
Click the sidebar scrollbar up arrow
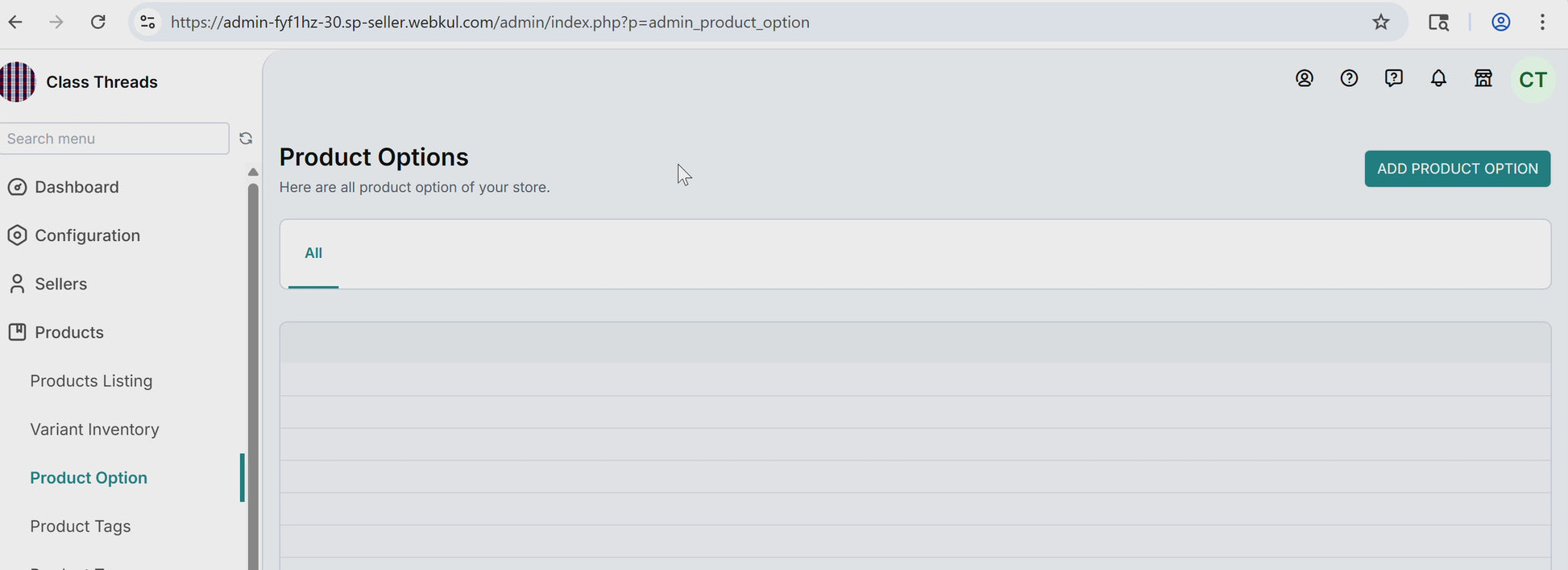coord(253,172)
